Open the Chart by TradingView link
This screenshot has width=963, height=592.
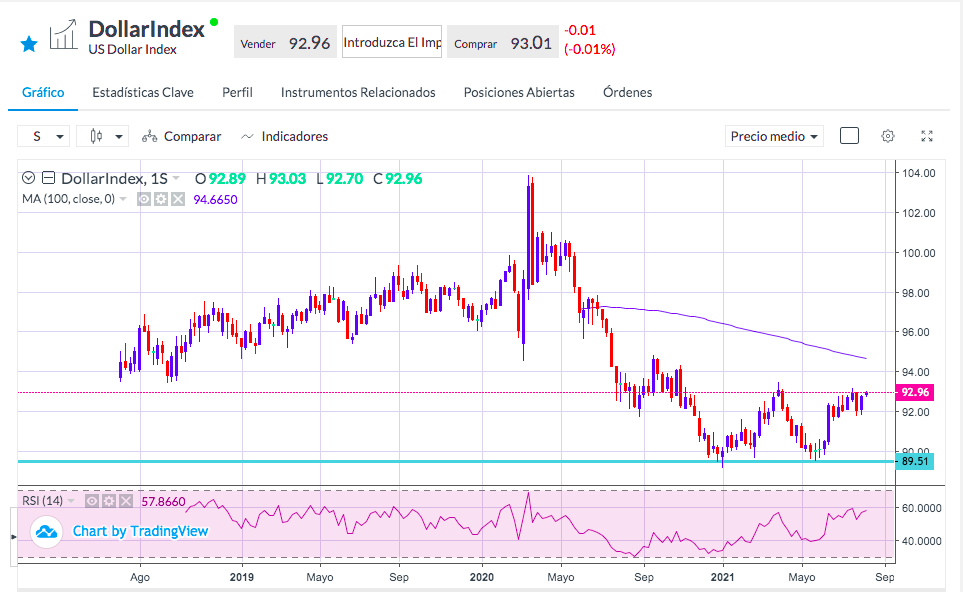click(x=140, y=531)
